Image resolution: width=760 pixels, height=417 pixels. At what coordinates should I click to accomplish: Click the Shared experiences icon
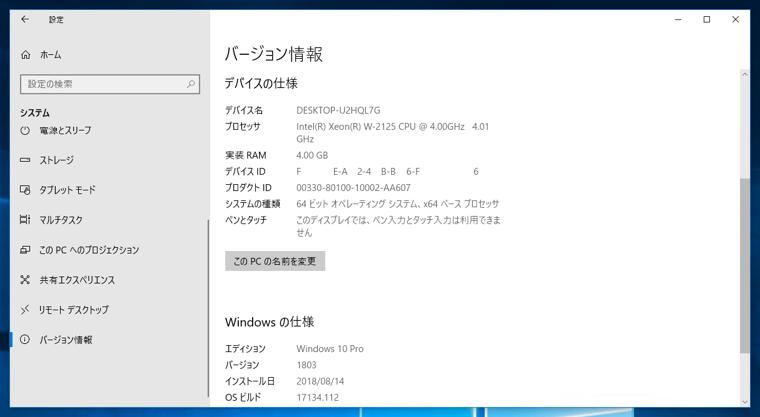click(x=25, y=280)
